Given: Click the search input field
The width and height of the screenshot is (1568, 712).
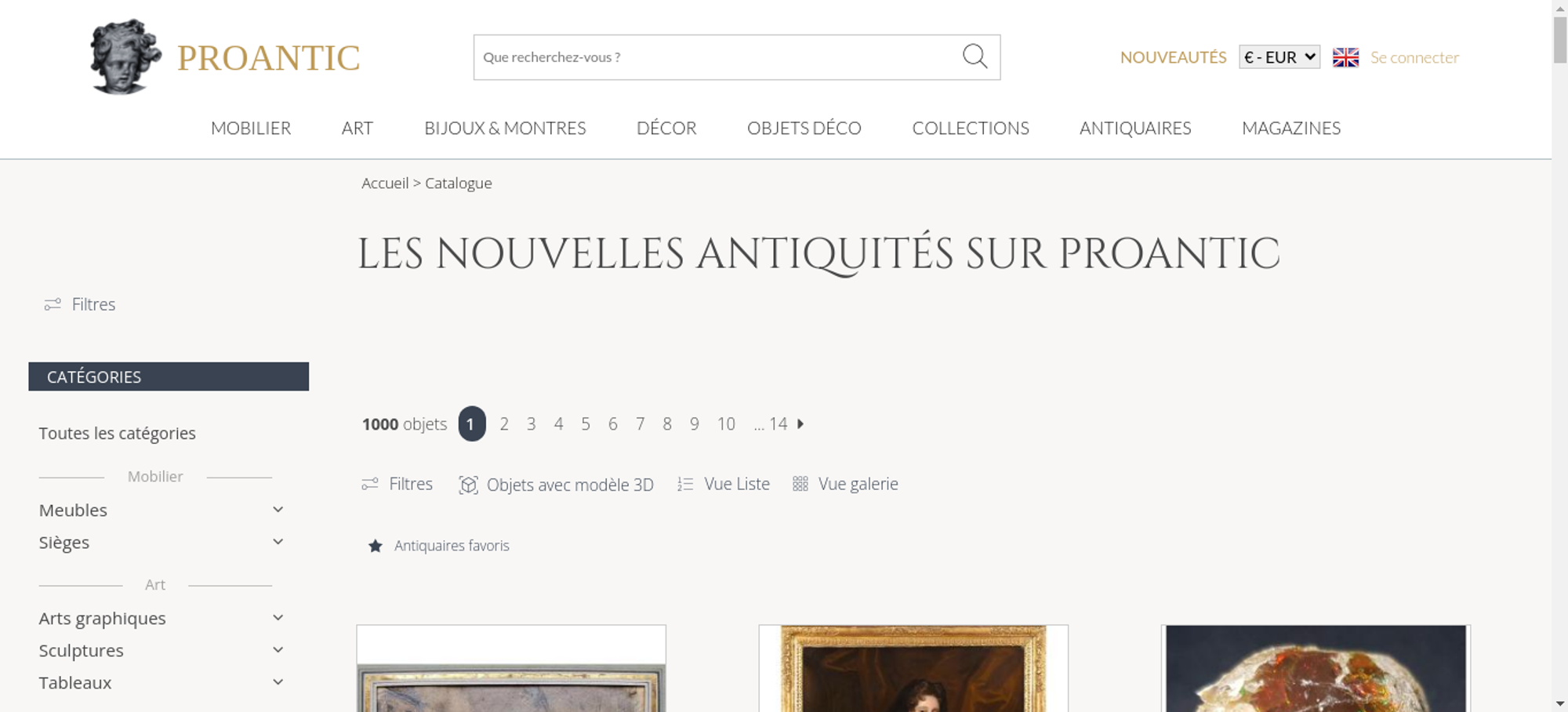Looking at the screenshot, I should (717, 57).
